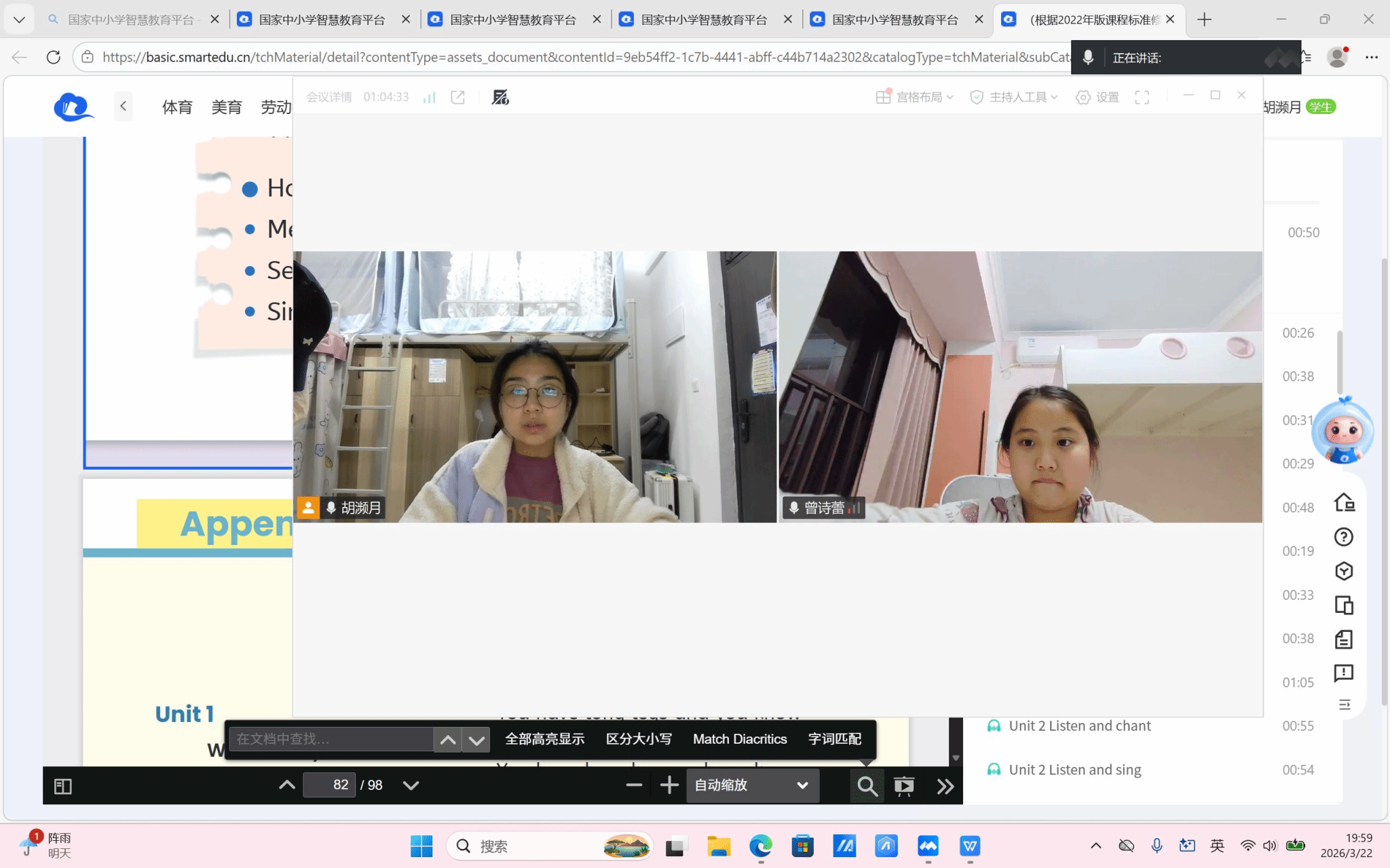Refresh the current browser page
Image resolution: width=1390 pixels, height=868 pixels.
point(54,57)
